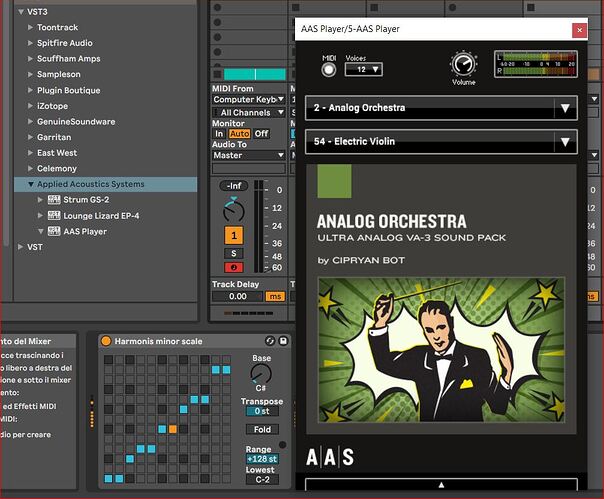Viewport: 604px width, 499px height.
Task: Collapse the VST3 folder
Action: pos(21,12)
